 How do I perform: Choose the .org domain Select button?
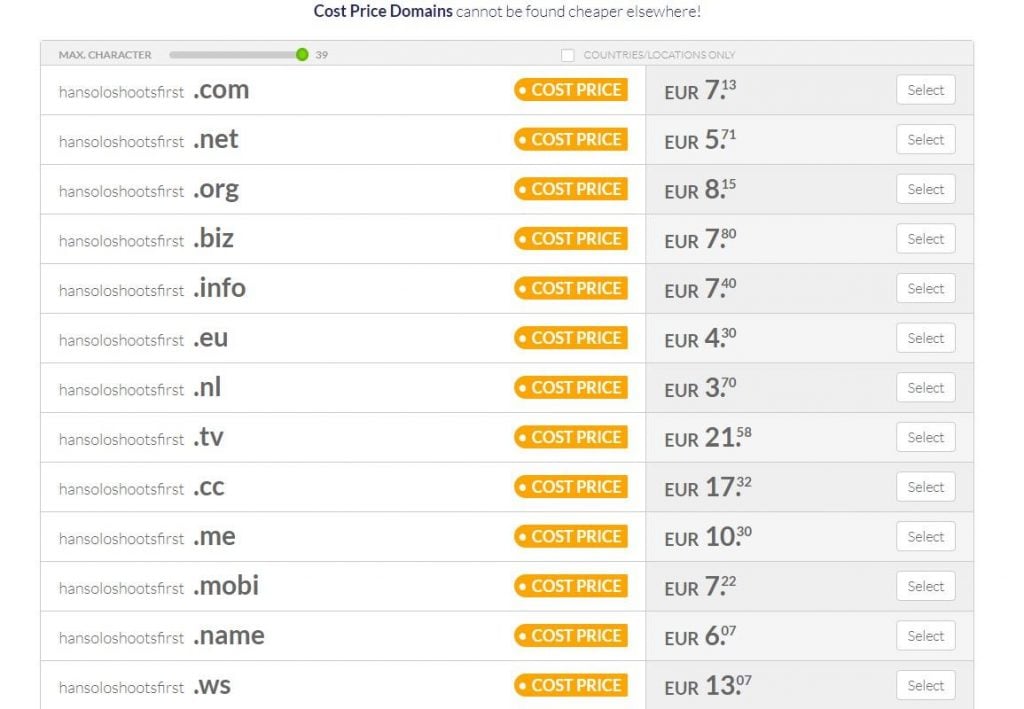pos(925,189)
